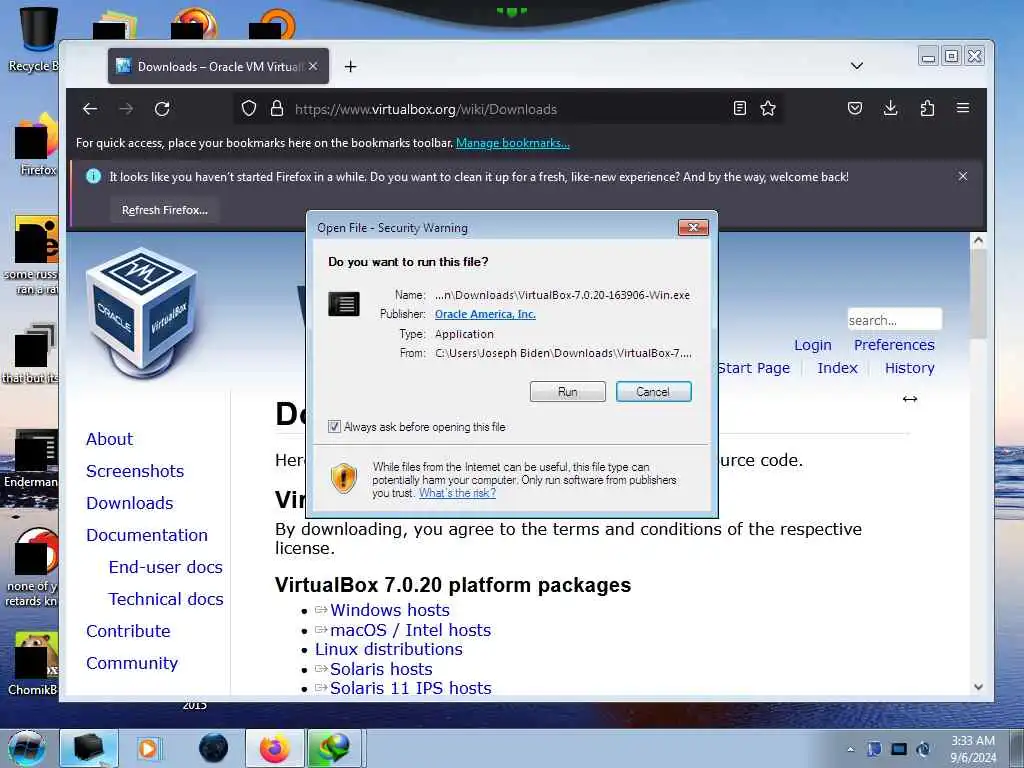1024x768 pixels.
Task: Click the VirtualBox site search box
Action: [894, 320]
